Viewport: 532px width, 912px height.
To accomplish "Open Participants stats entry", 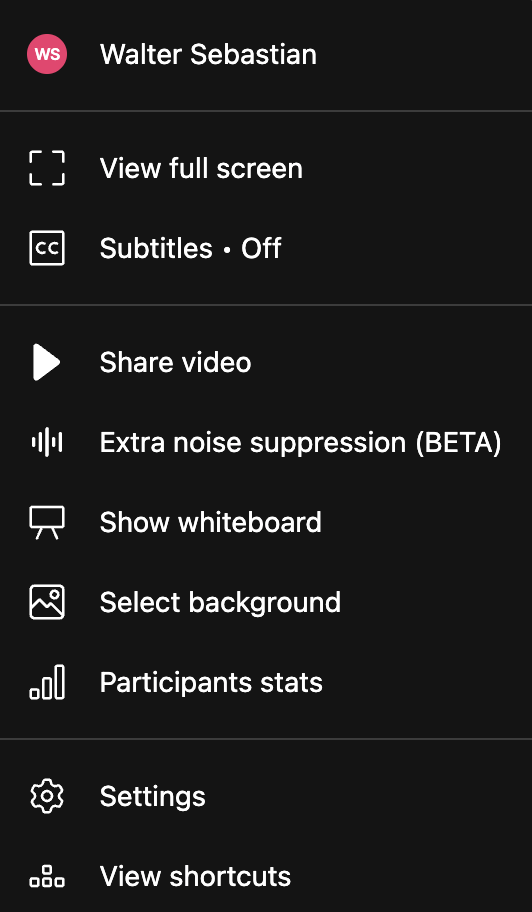I will click(266, 682).
